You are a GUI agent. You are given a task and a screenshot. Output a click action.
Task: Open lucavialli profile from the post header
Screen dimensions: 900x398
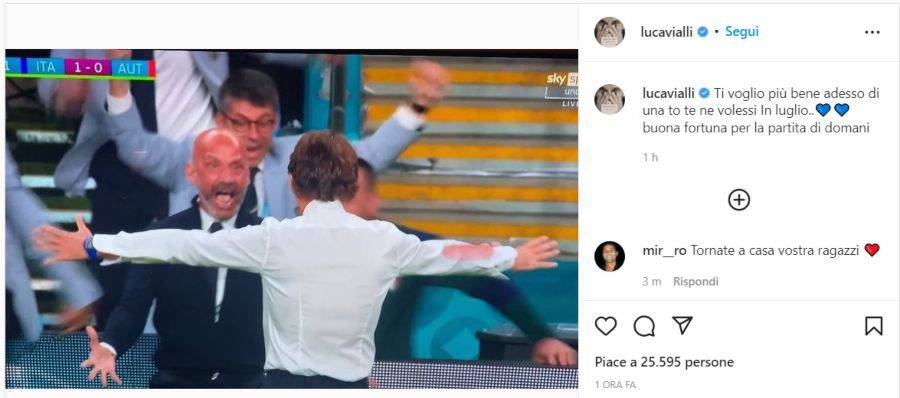click(666, 32)
